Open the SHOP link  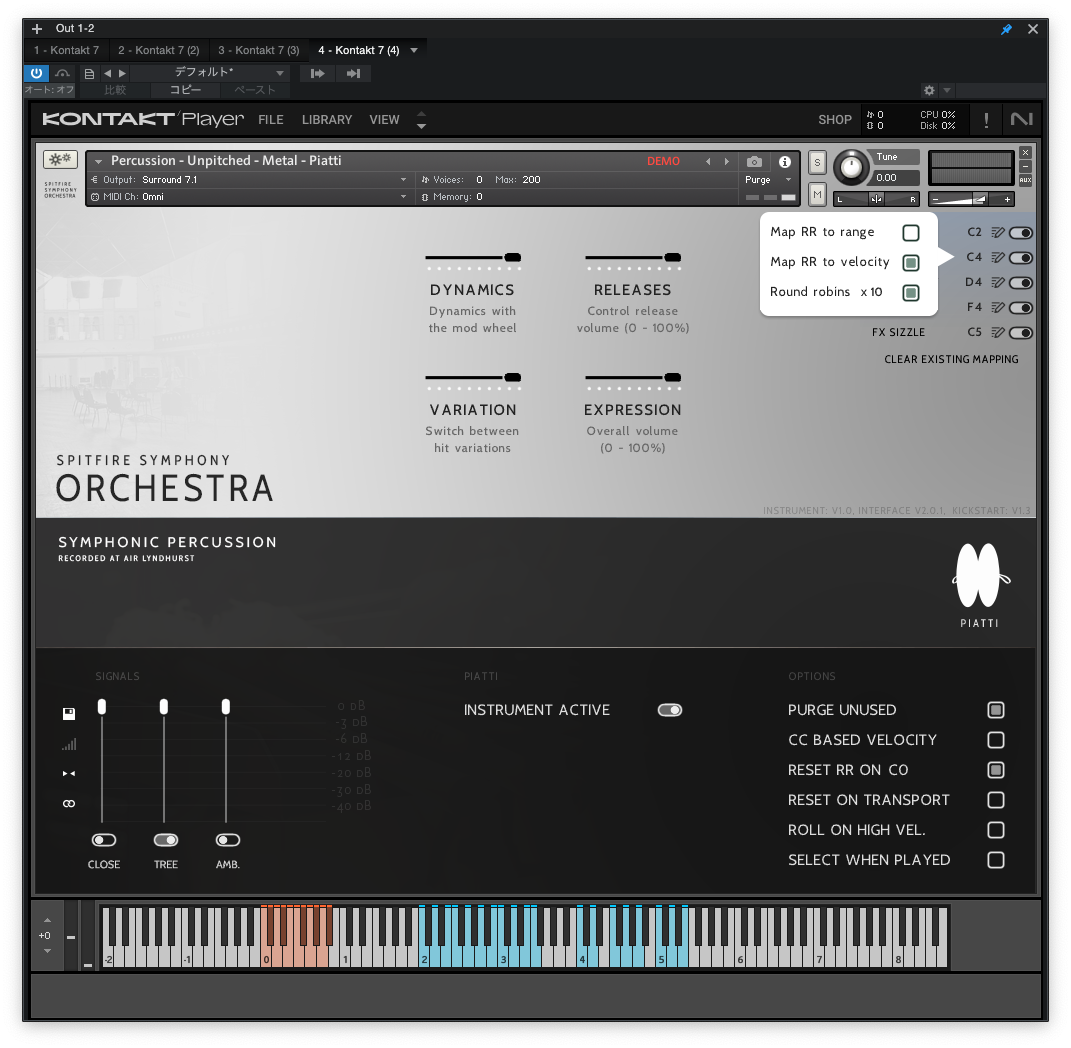pyautogui.click(x=835, y=120)
